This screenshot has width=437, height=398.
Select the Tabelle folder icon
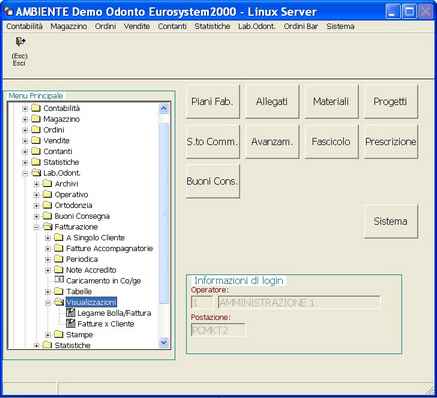pos(59,291)
